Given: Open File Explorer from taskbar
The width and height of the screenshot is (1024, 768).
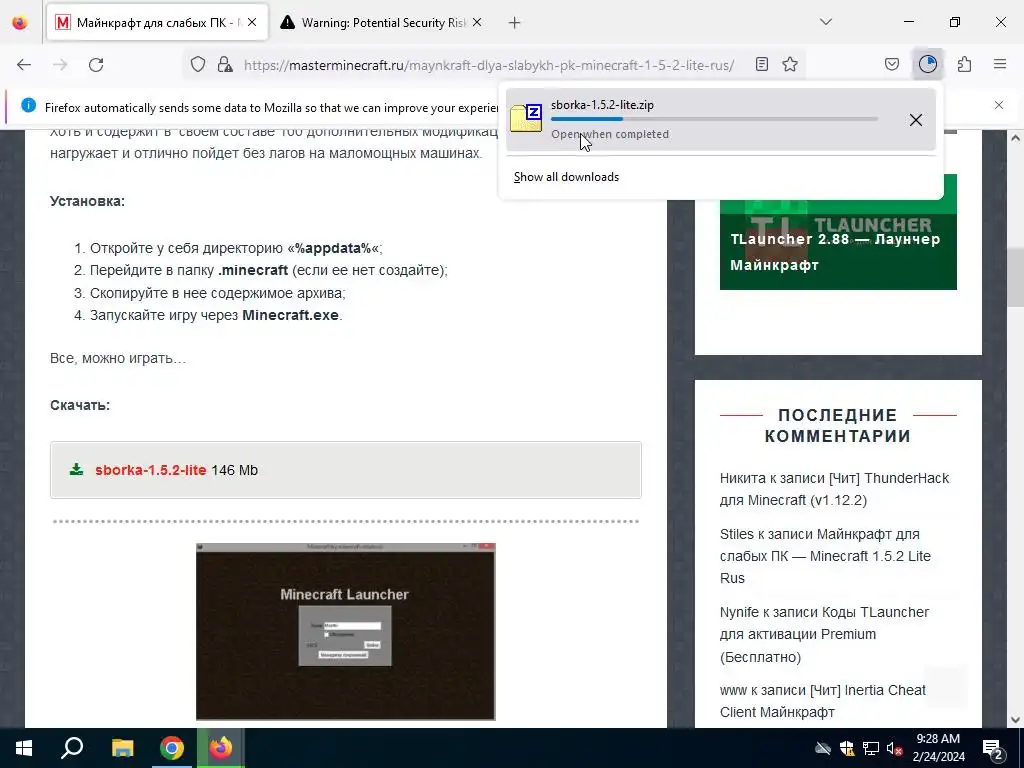Looking at the screenshot, I should pos(122,748).
